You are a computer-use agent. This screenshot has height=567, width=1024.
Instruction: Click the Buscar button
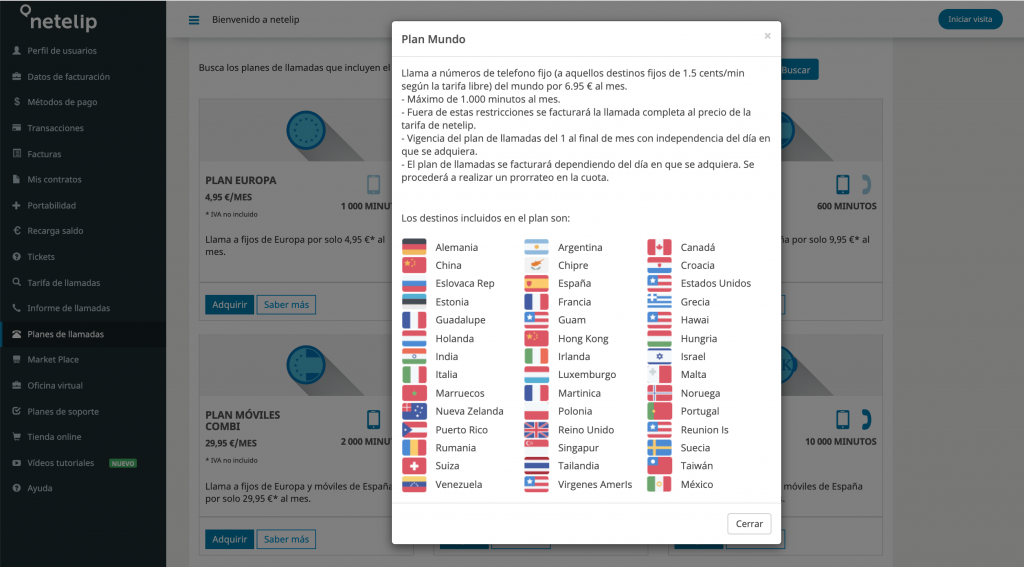point(799,70)
